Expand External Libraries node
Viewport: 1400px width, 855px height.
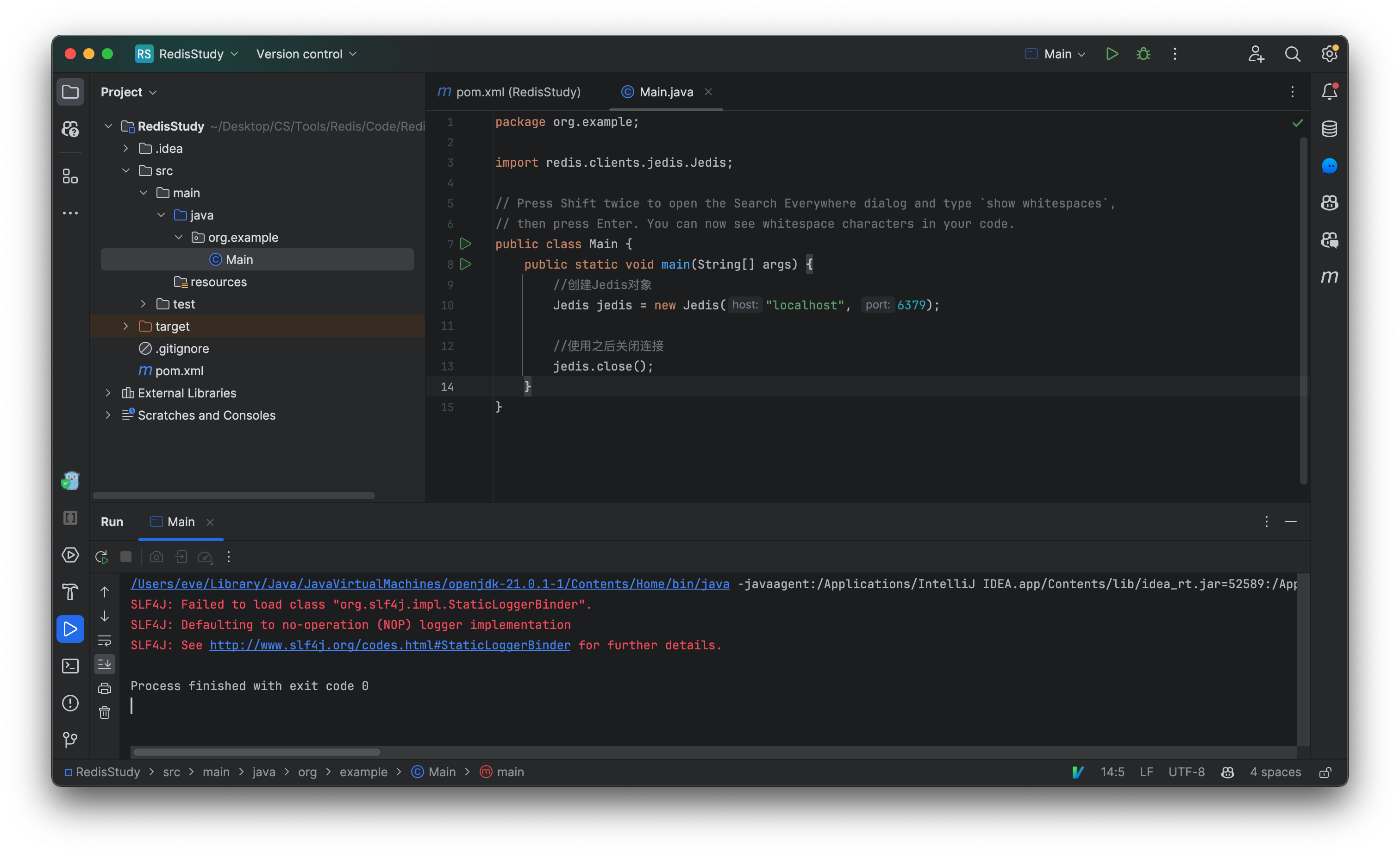click(108, 393)
